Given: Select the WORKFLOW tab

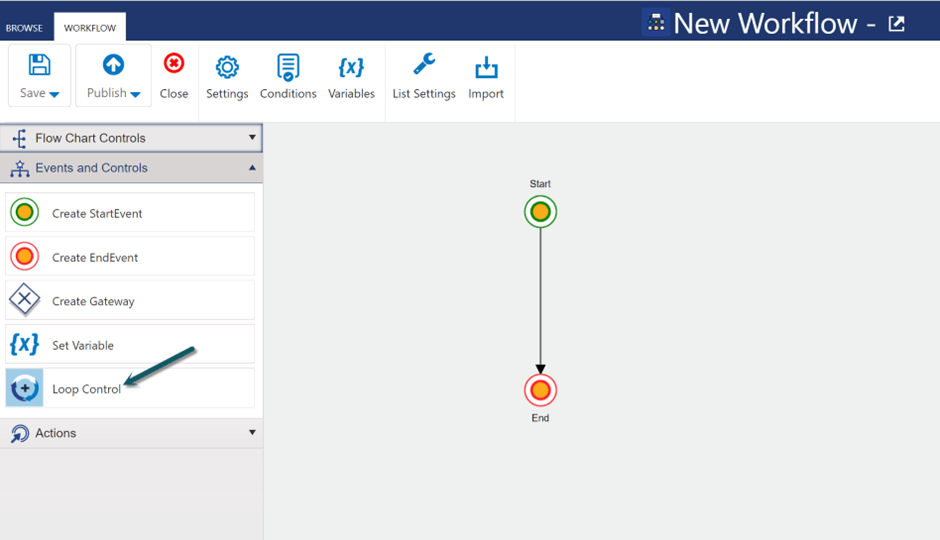Looking at the screenshot, I should pos(90,28).
